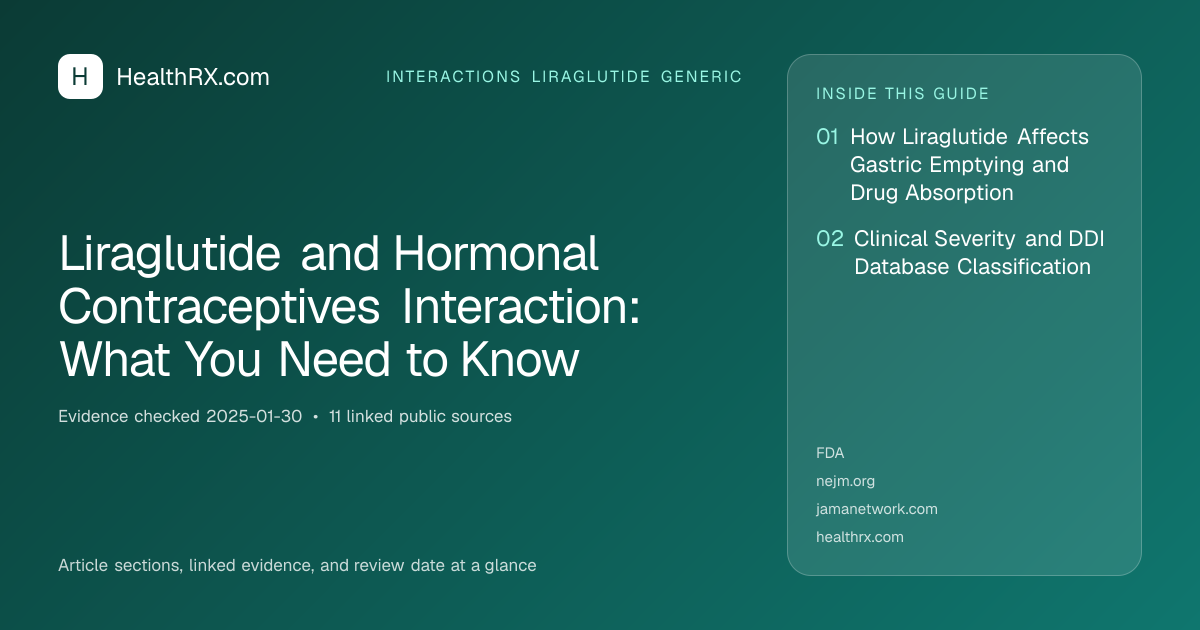Click the healthrx.com source entry
Screen dimensions: 1200x630
coord(860,537)
